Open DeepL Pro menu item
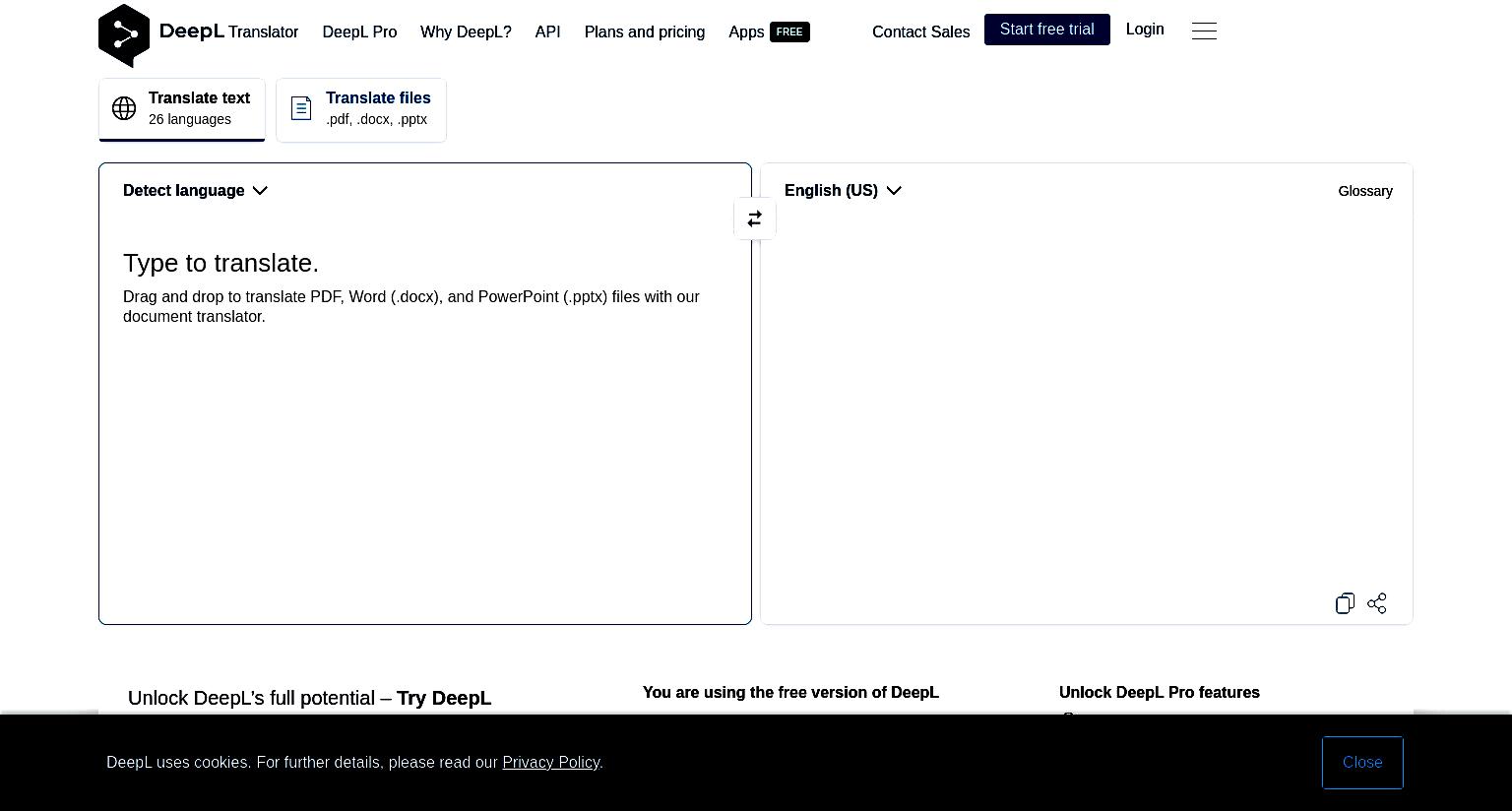 pyautogui.click(x=359, y=31)
